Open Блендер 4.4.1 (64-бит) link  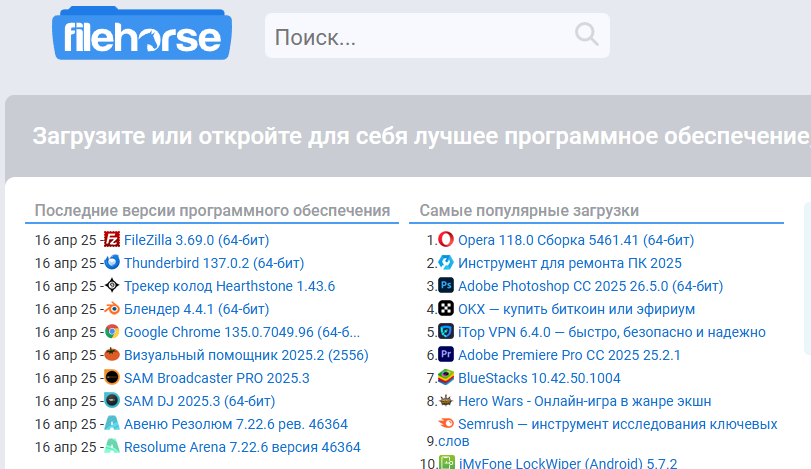[197, 309]
